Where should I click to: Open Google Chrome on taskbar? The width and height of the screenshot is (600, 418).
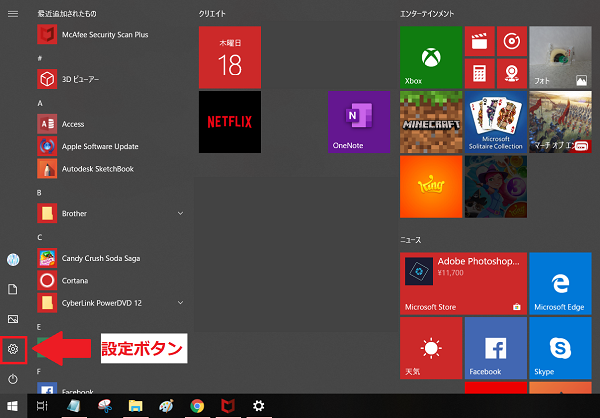[197, 406]
